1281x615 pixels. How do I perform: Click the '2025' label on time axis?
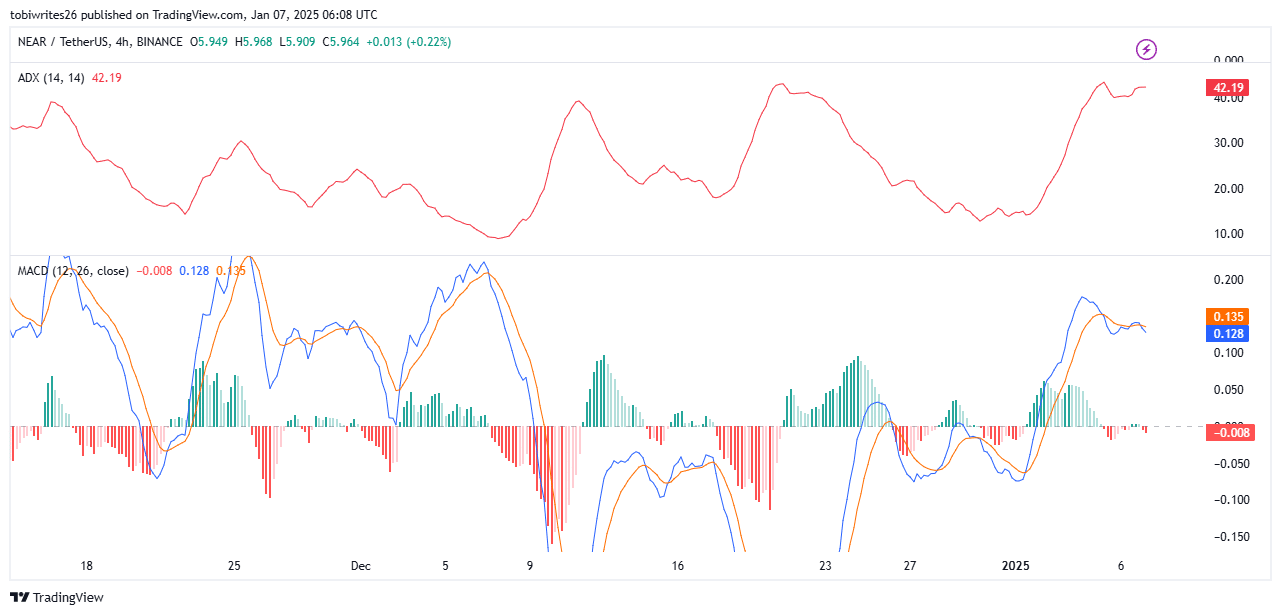1016,566
